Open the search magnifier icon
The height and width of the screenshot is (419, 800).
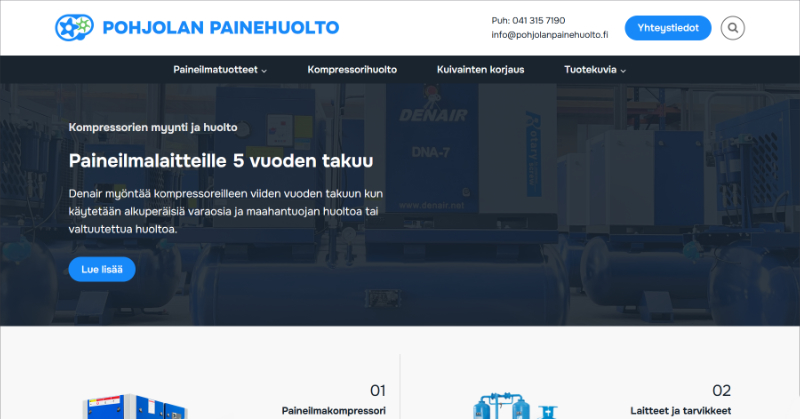pyautogui.click(x=733, y=28)
